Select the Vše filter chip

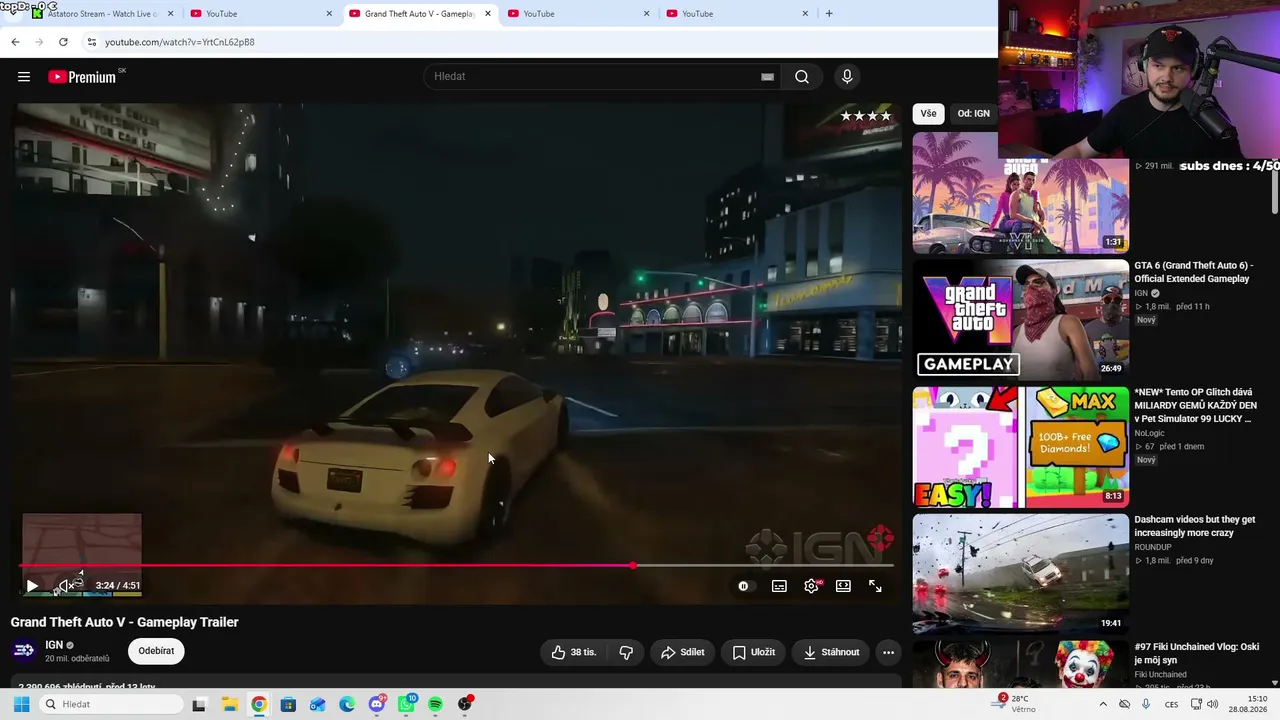point(929,114)
